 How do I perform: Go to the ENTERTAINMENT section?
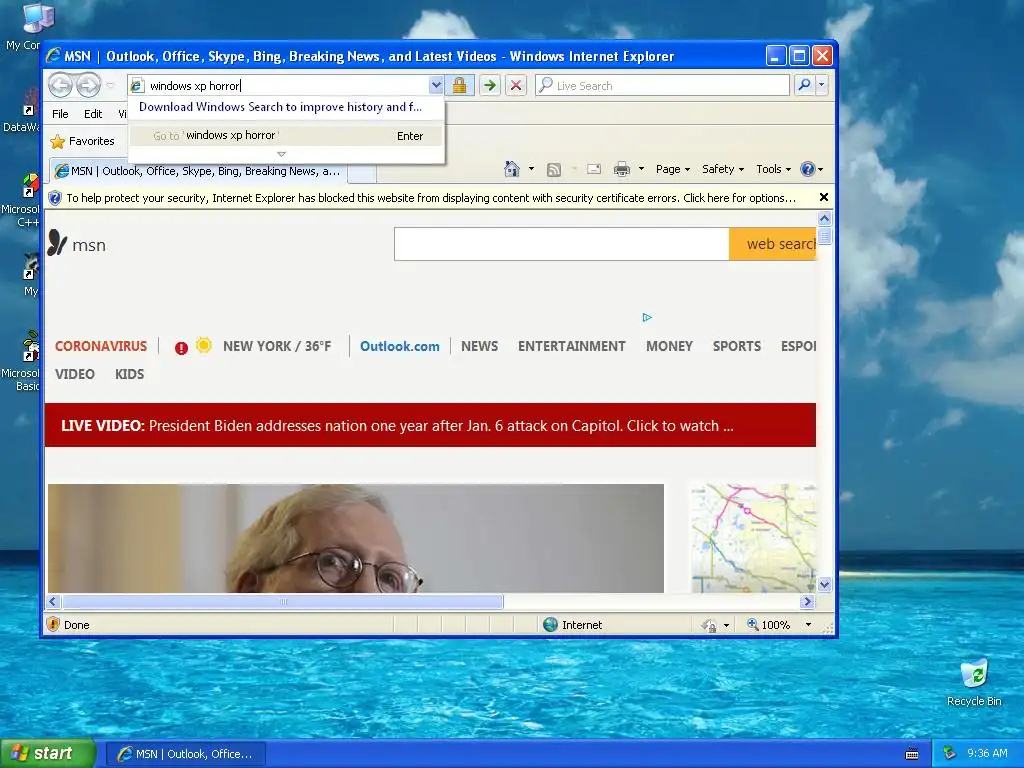(571, 346)
